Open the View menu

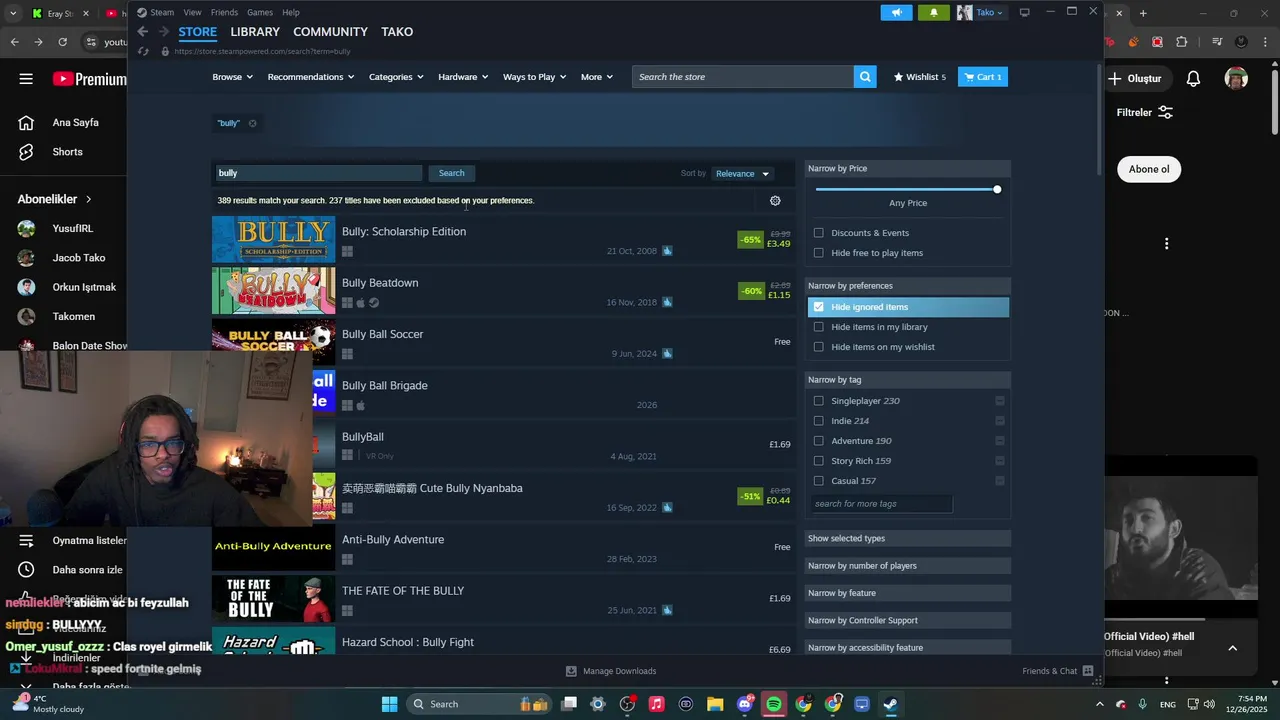tap(192, 12)
